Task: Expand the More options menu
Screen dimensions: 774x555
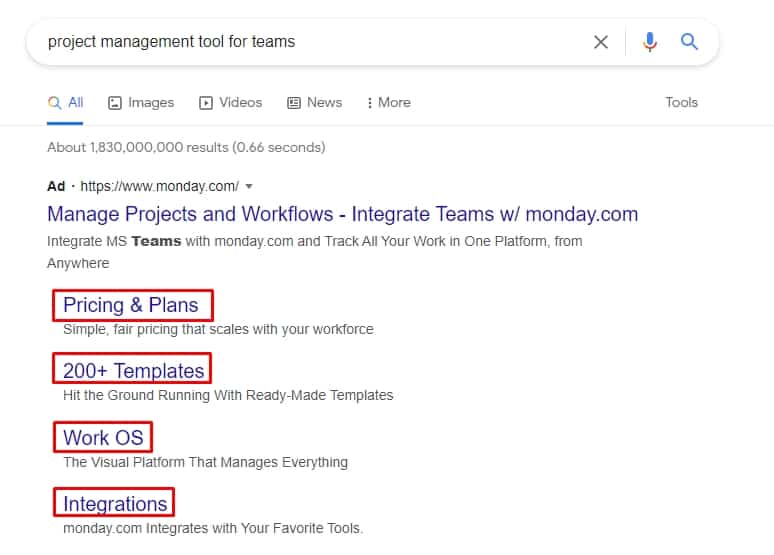Action: [389, 102]
